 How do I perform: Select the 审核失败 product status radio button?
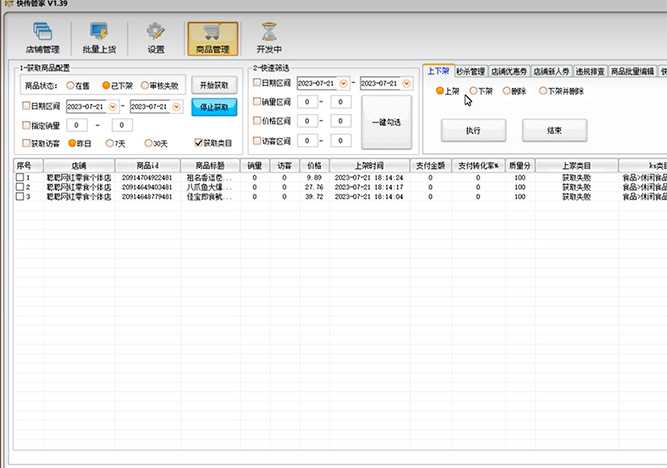(145, 86)
